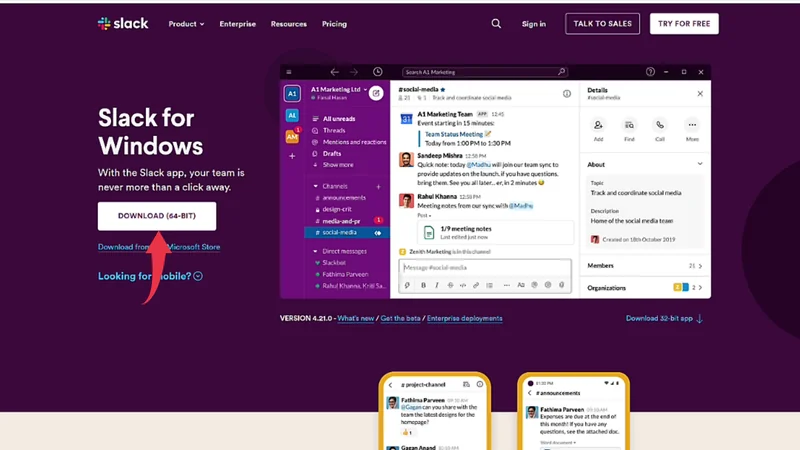Expand the Looking for mobile option
800x450 pixels.
[x=150, y=276]
